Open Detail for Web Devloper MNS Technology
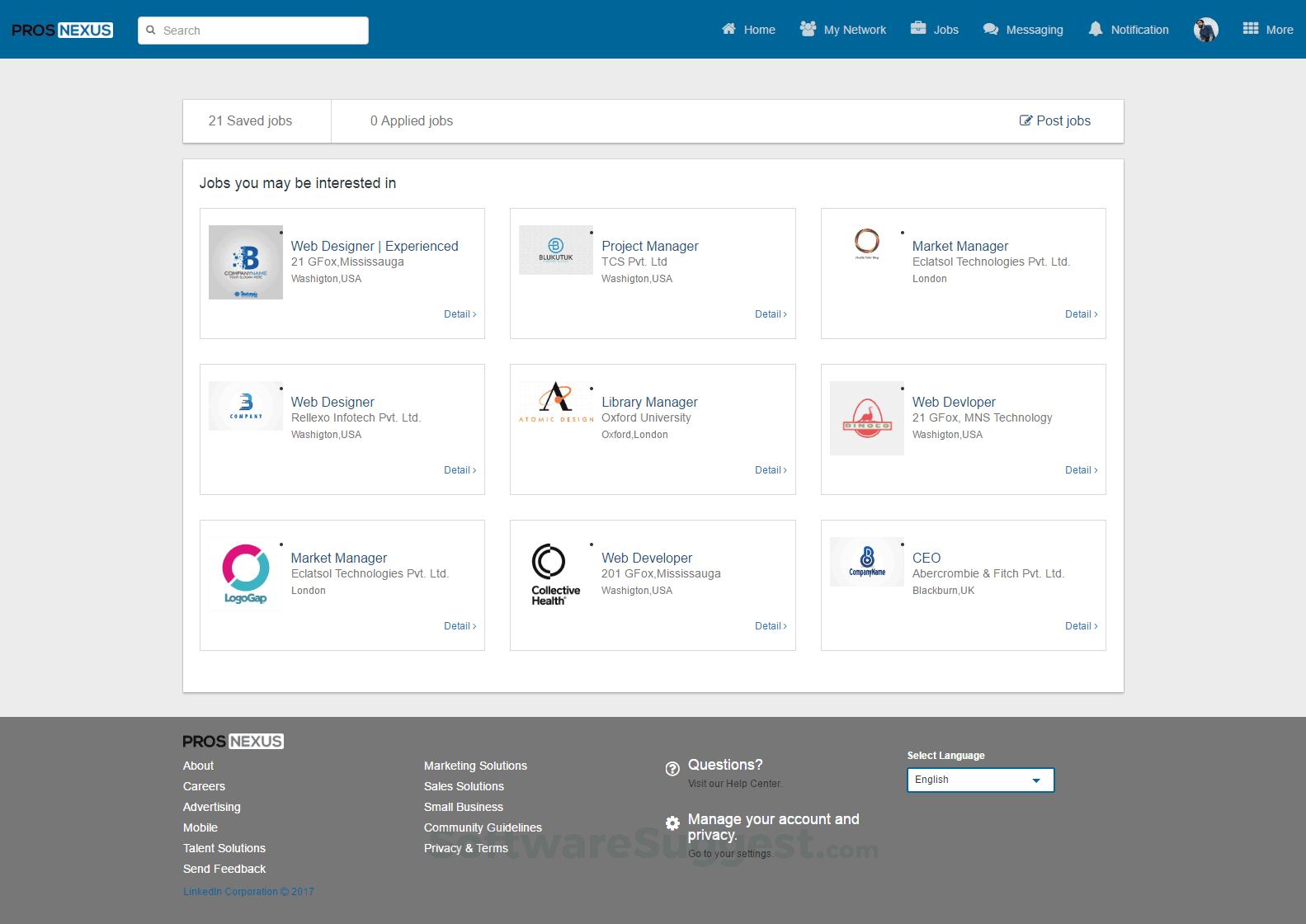This screenshot has height=924, width=1306. (1082, 470)
